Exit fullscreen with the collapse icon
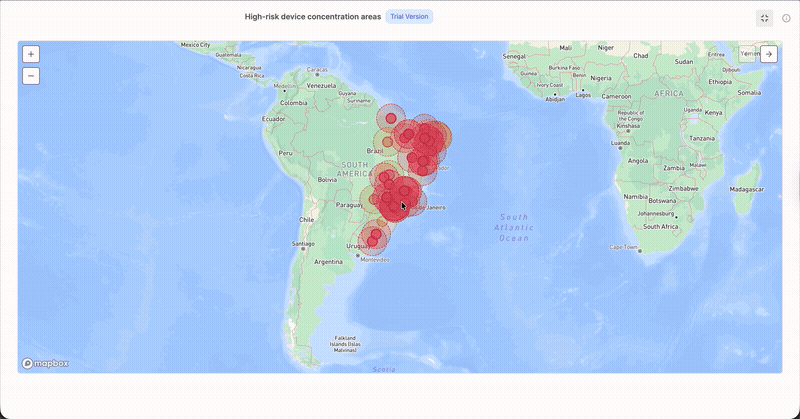This screenshot has width=800, height=419. point(764,18)
